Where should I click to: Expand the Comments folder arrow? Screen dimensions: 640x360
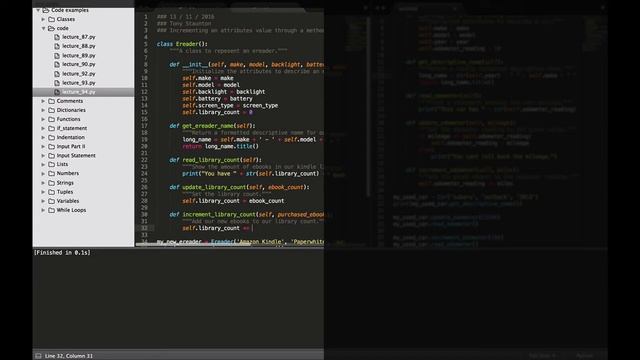(x=43, y=101)
